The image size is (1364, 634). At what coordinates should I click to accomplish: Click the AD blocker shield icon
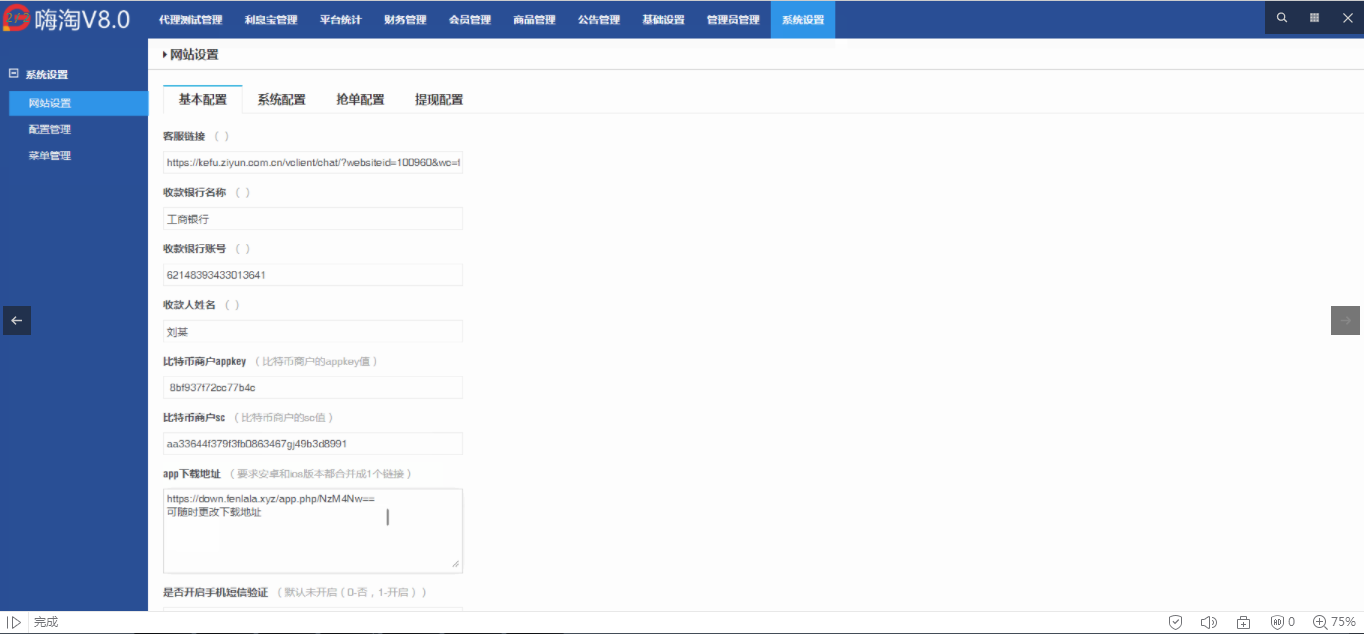coord(1277,622)
